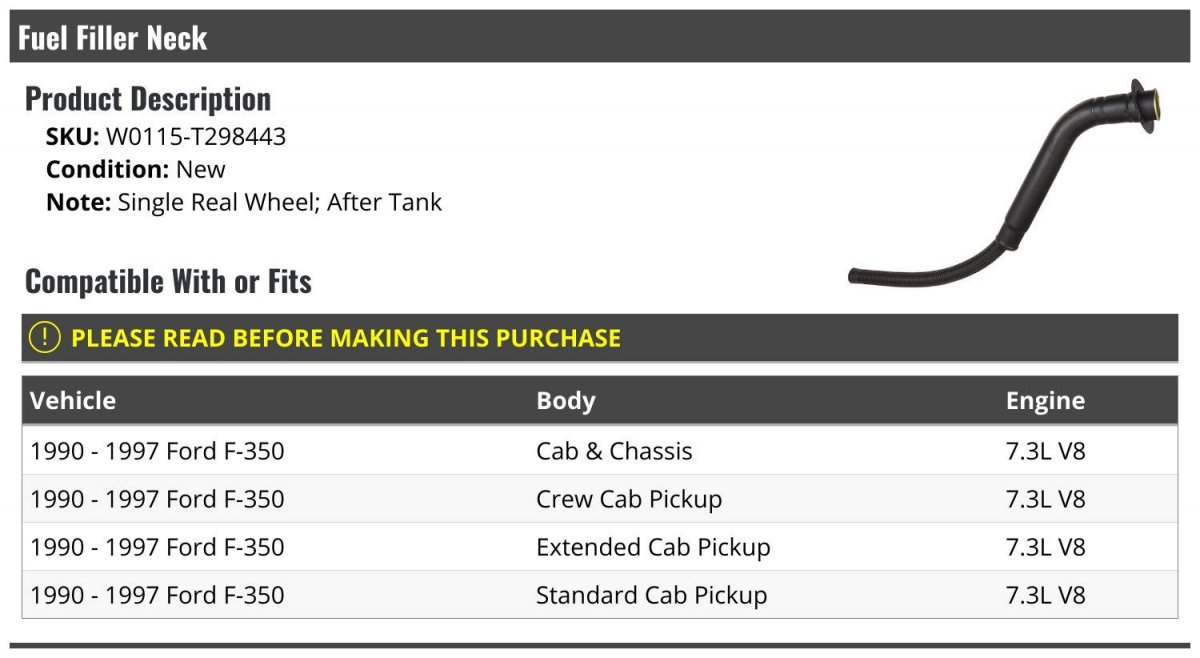Click the Crew Cab Pickup body cell
1200x658 pixels.
[x=629, y=499]
